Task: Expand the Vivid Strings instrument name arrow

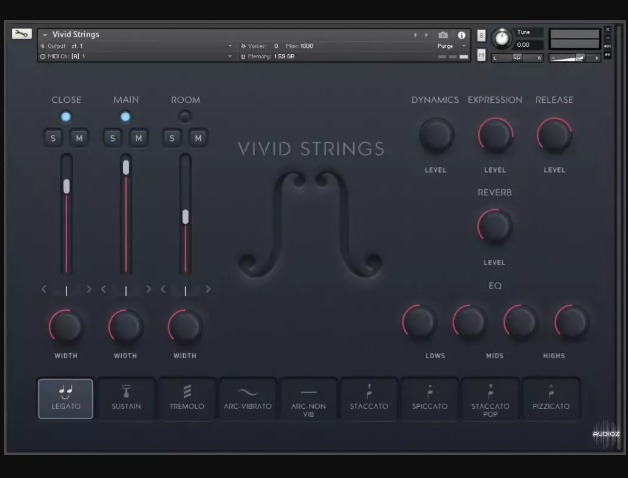Action: 45,35
